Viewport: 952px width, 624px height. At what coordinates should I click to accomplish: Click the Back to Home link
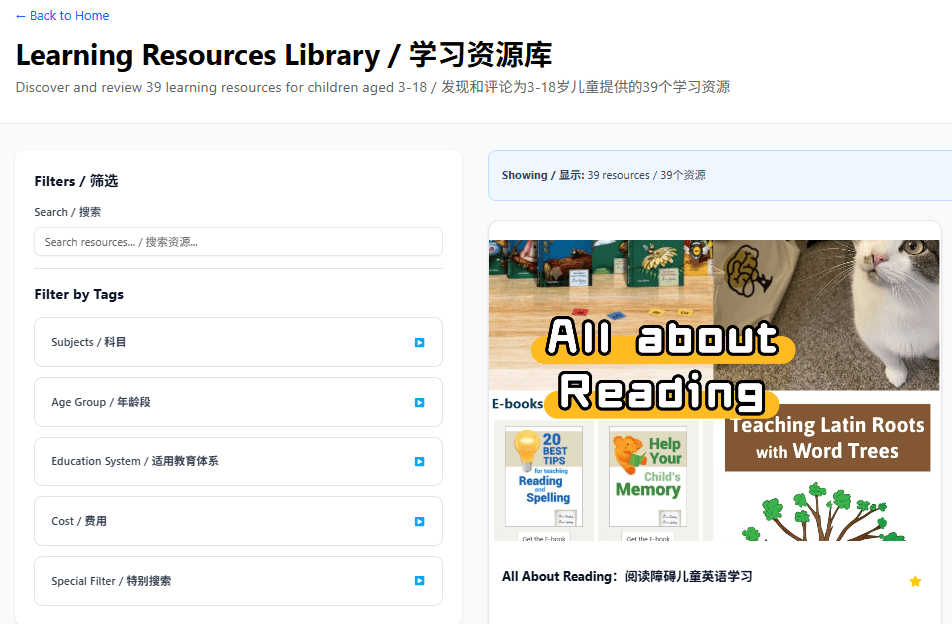(x=62, y=16)
